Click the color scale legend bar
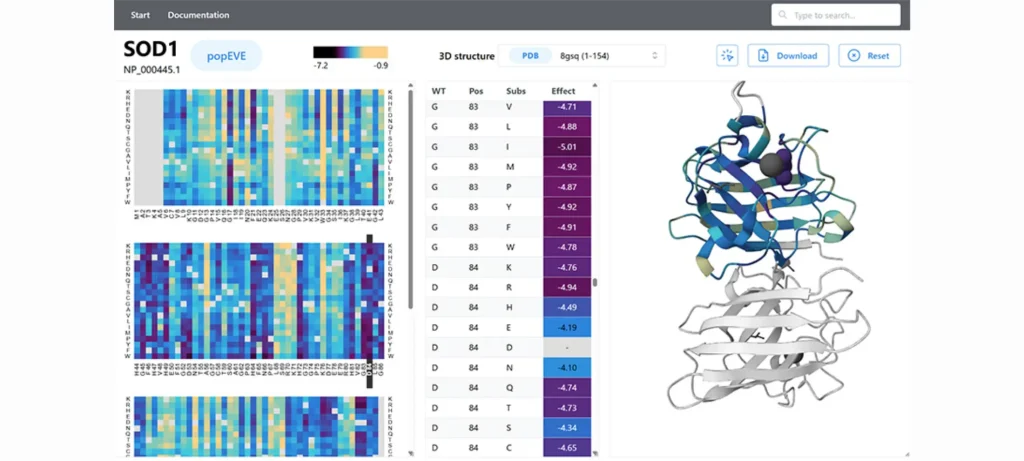The image size is (1024, 461). coord(350,52)
